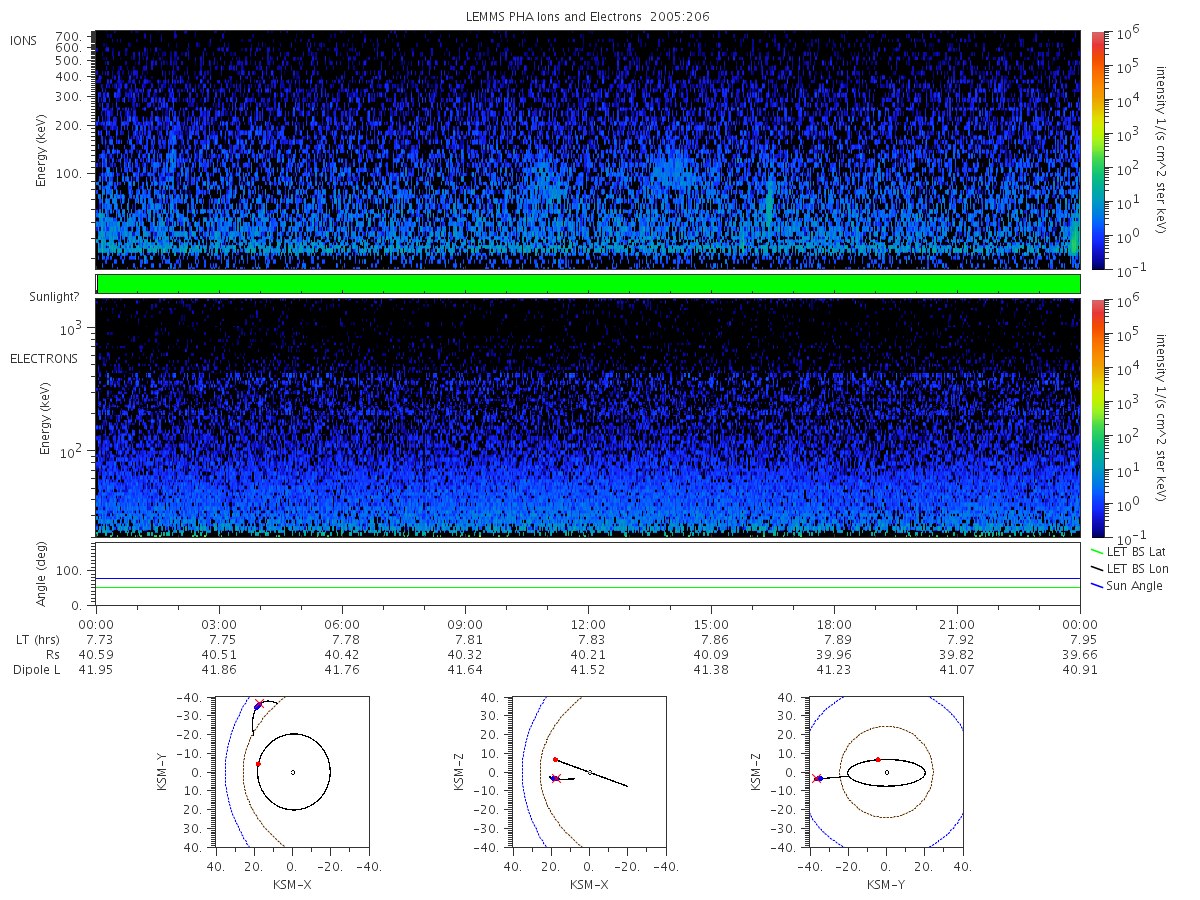1200x900 pixels.
Task: Click the ions intensity color bar
Action: click(x=1097, y=150)
